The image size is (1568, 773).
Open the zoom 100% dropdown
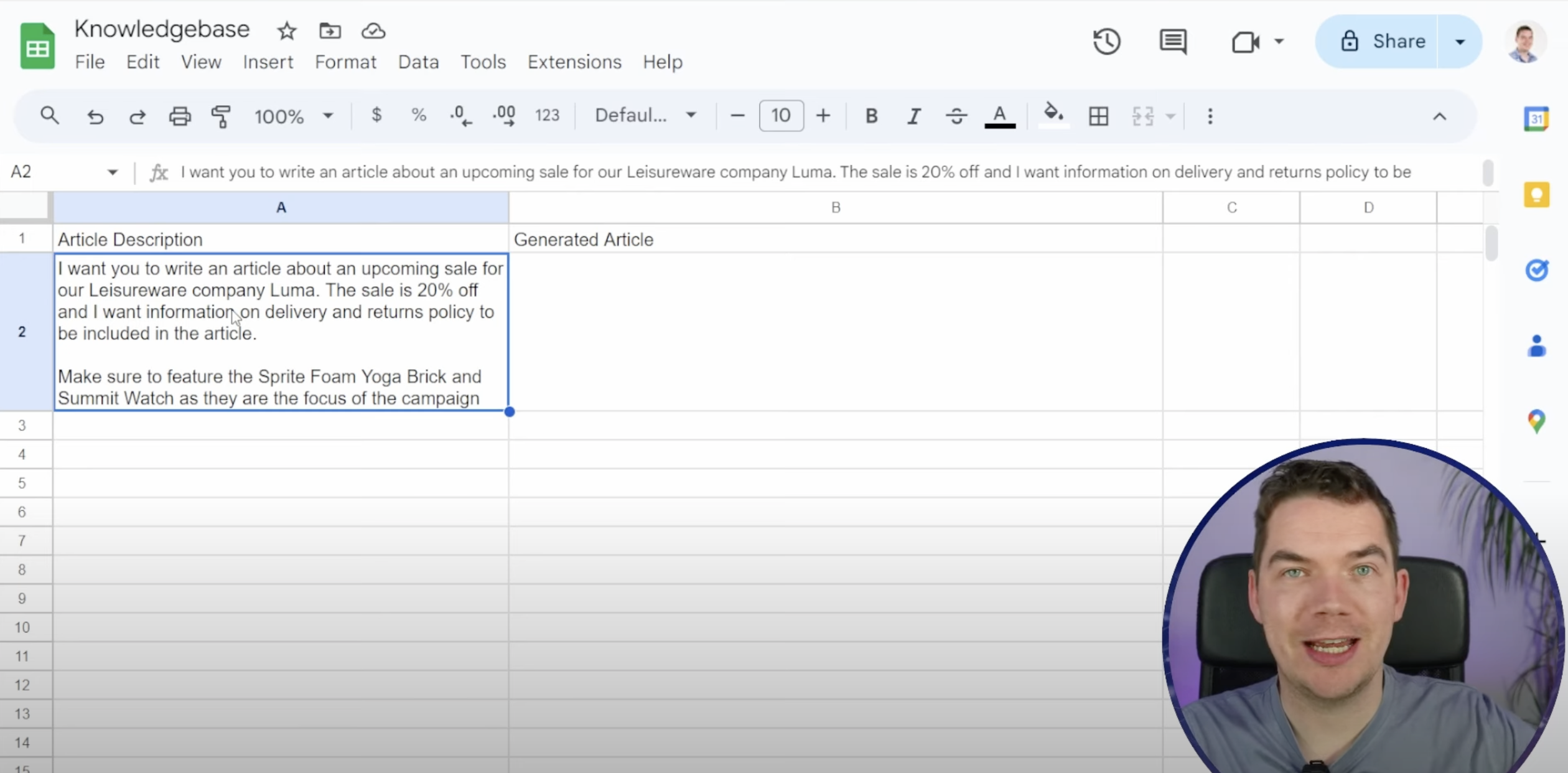point(292,116)
